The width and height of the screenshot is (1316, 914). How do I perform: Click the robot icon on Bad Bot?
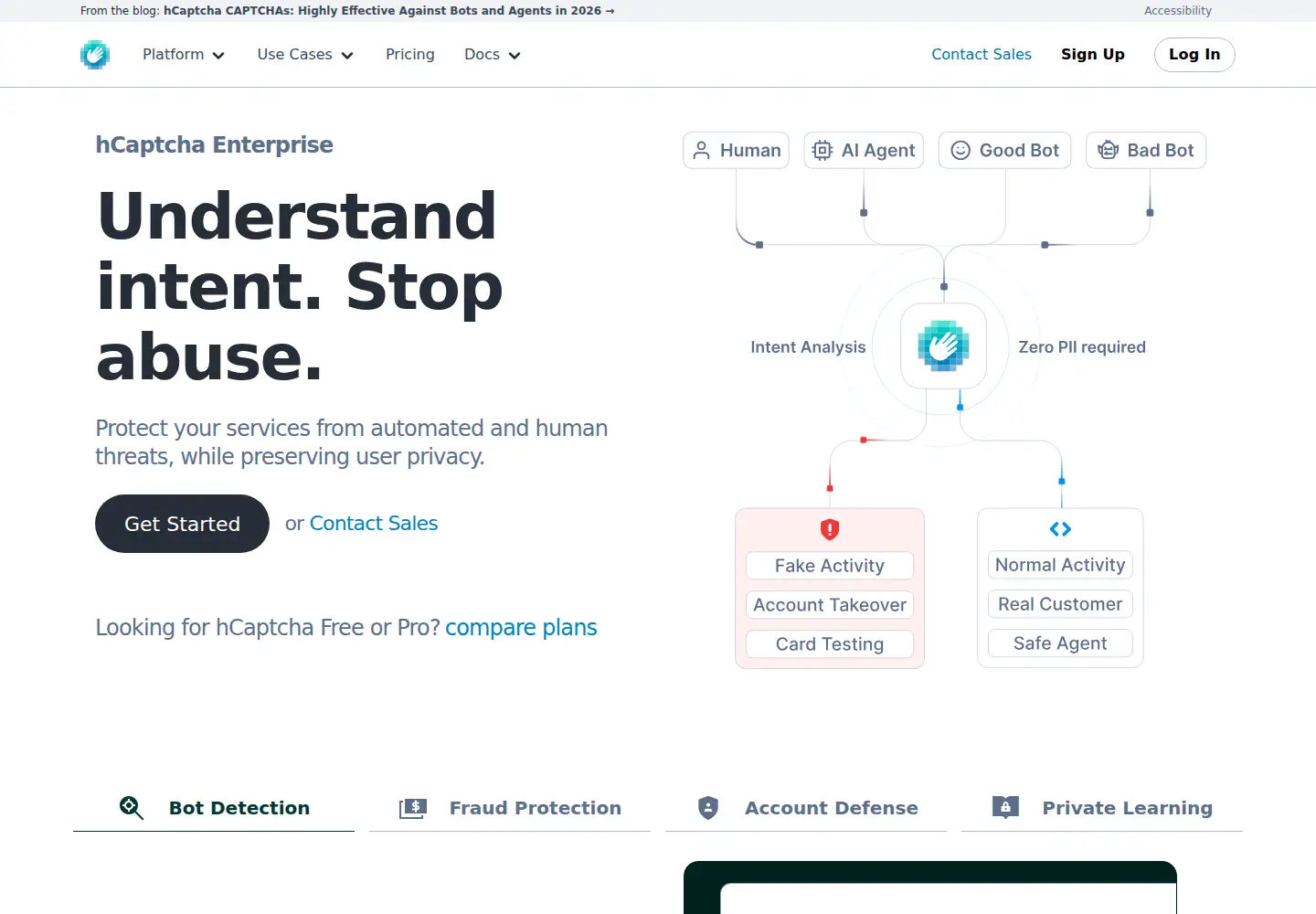1108,151
